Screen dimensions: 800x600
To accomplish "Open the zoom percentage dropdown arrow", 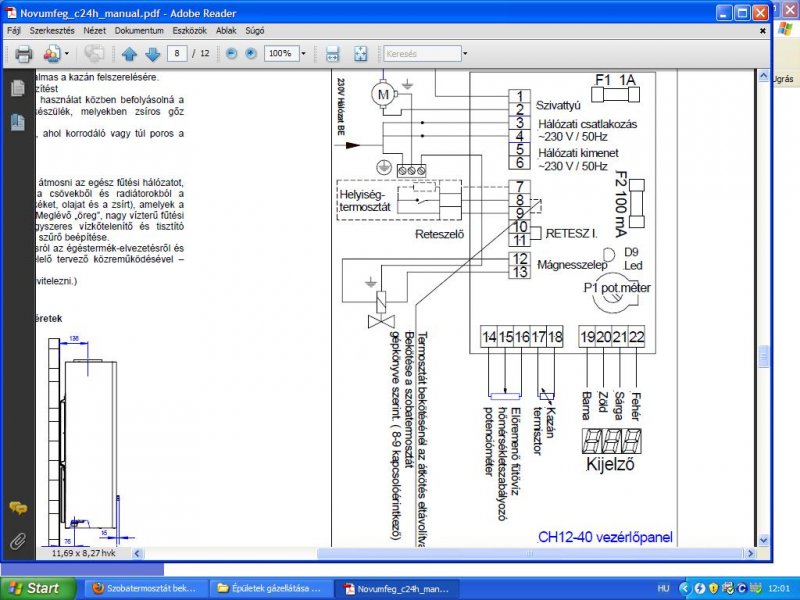I will coord(304,53).
